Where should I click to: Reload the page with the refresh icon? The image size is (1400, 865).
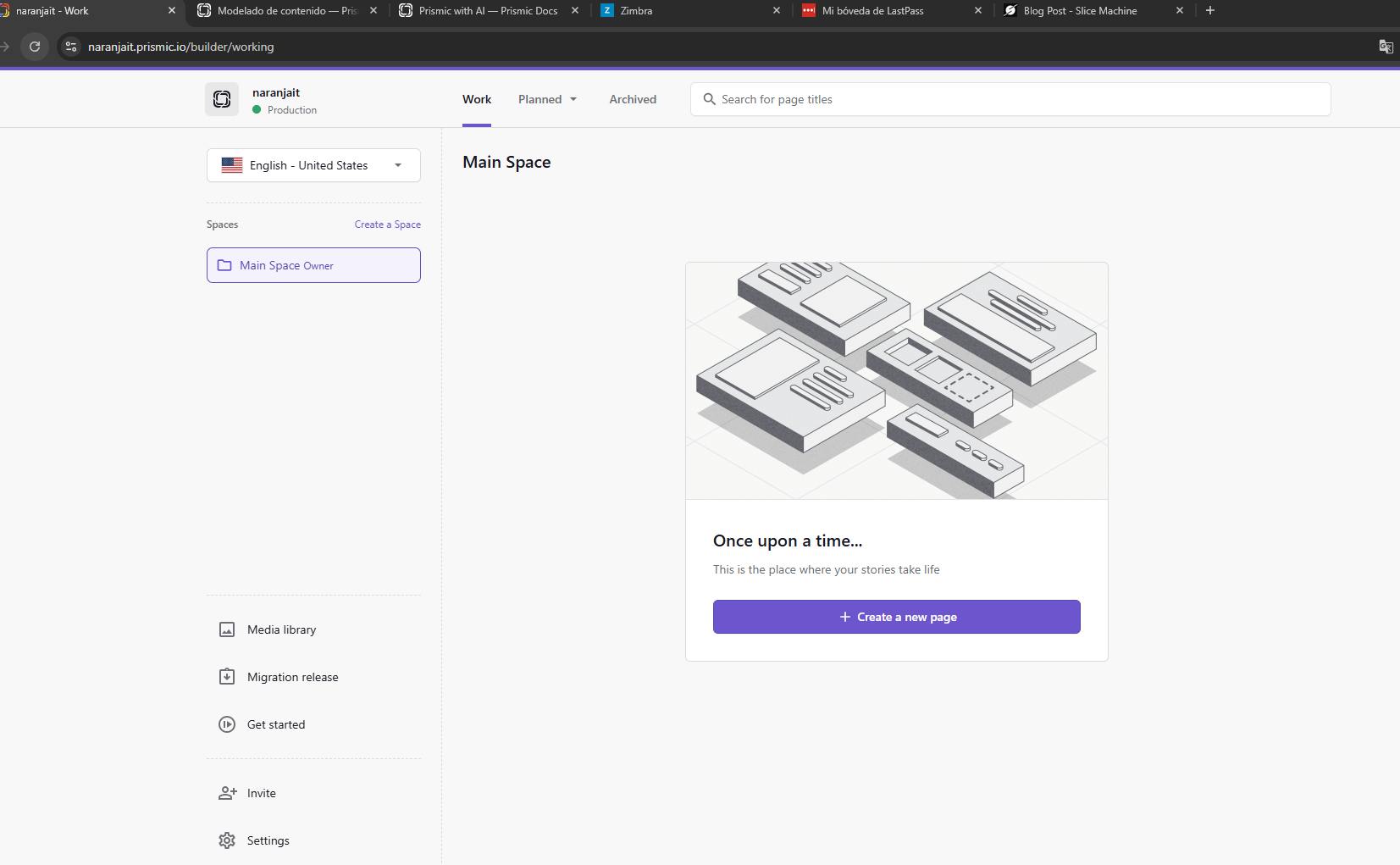click(x=35, y=47)
